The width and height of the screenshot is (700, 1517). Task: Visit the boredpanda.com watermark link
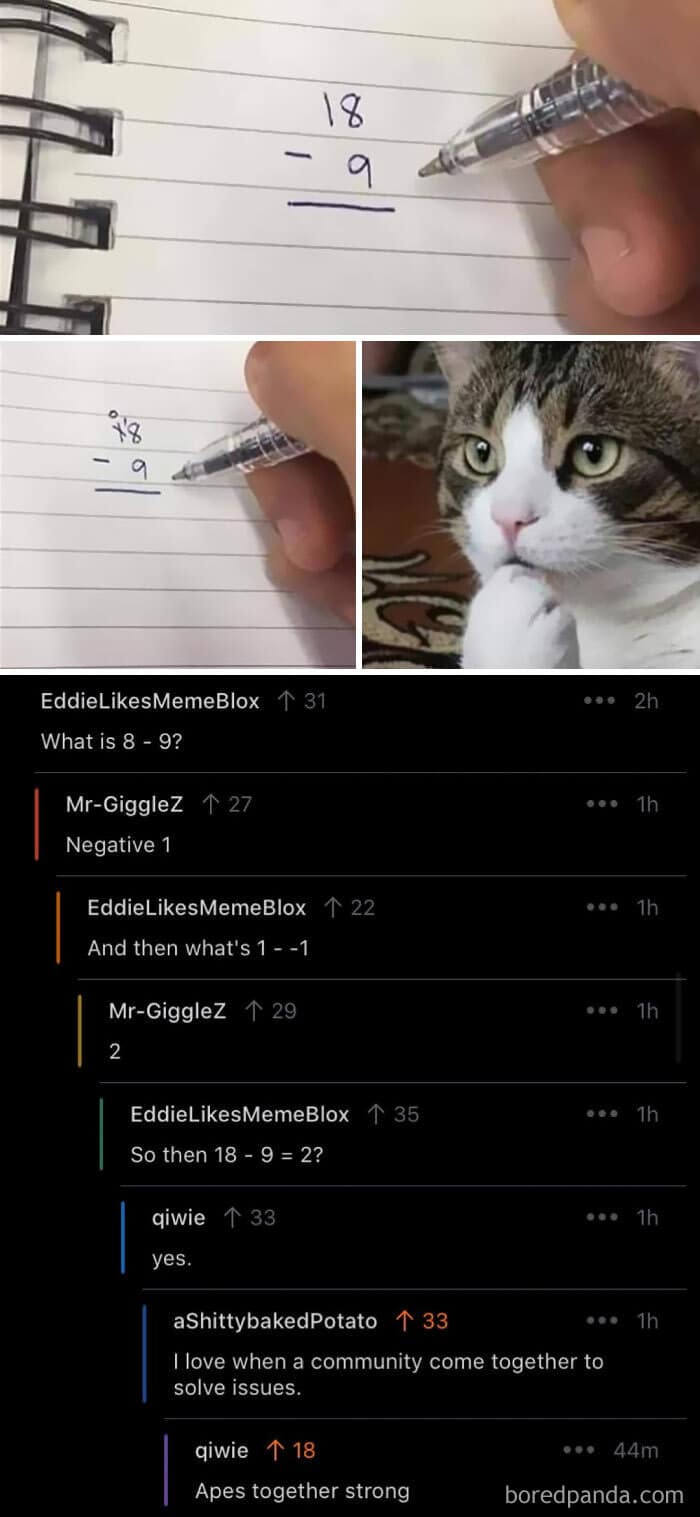point(594,1496)
